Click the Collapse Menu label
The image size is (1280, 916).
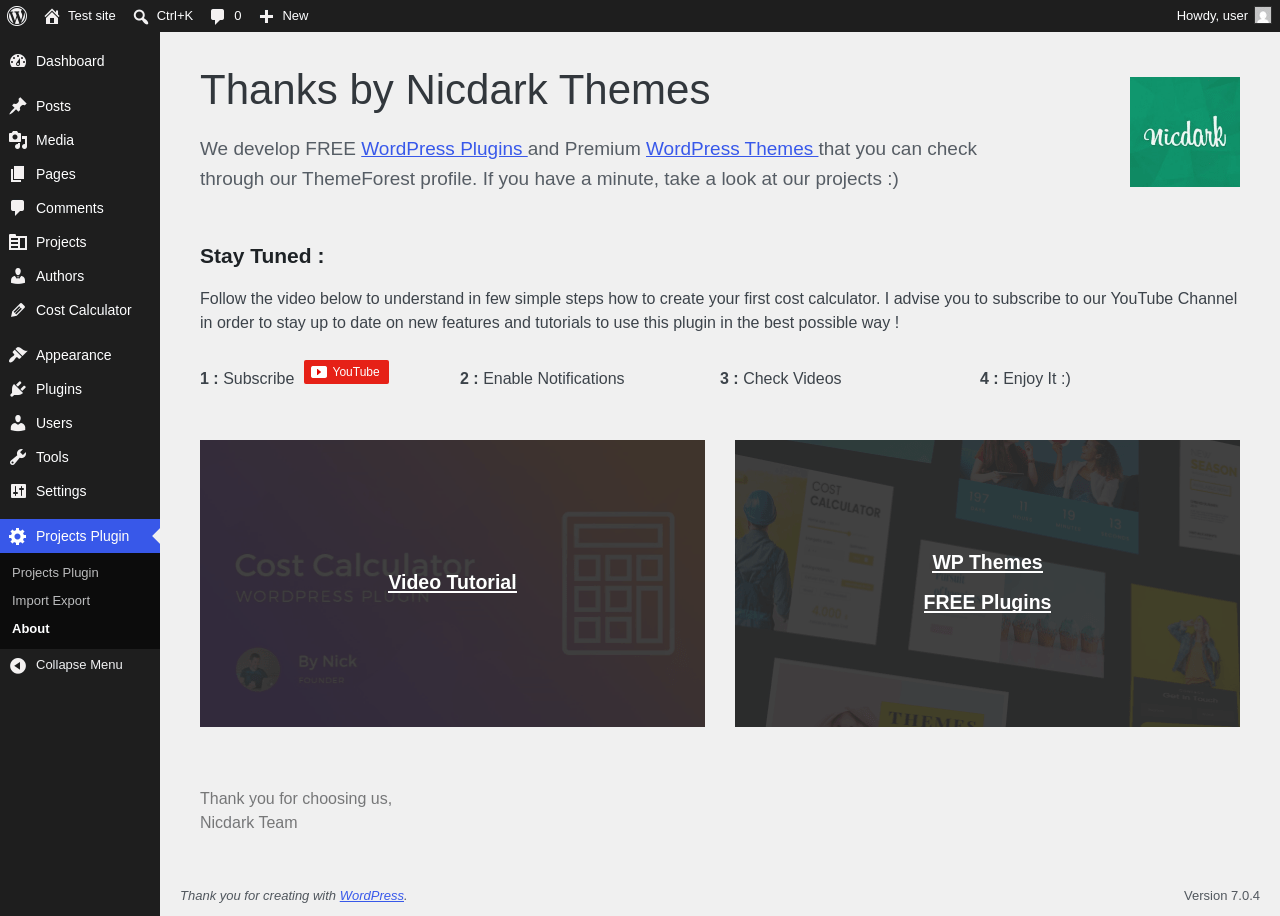click(79, 665)
